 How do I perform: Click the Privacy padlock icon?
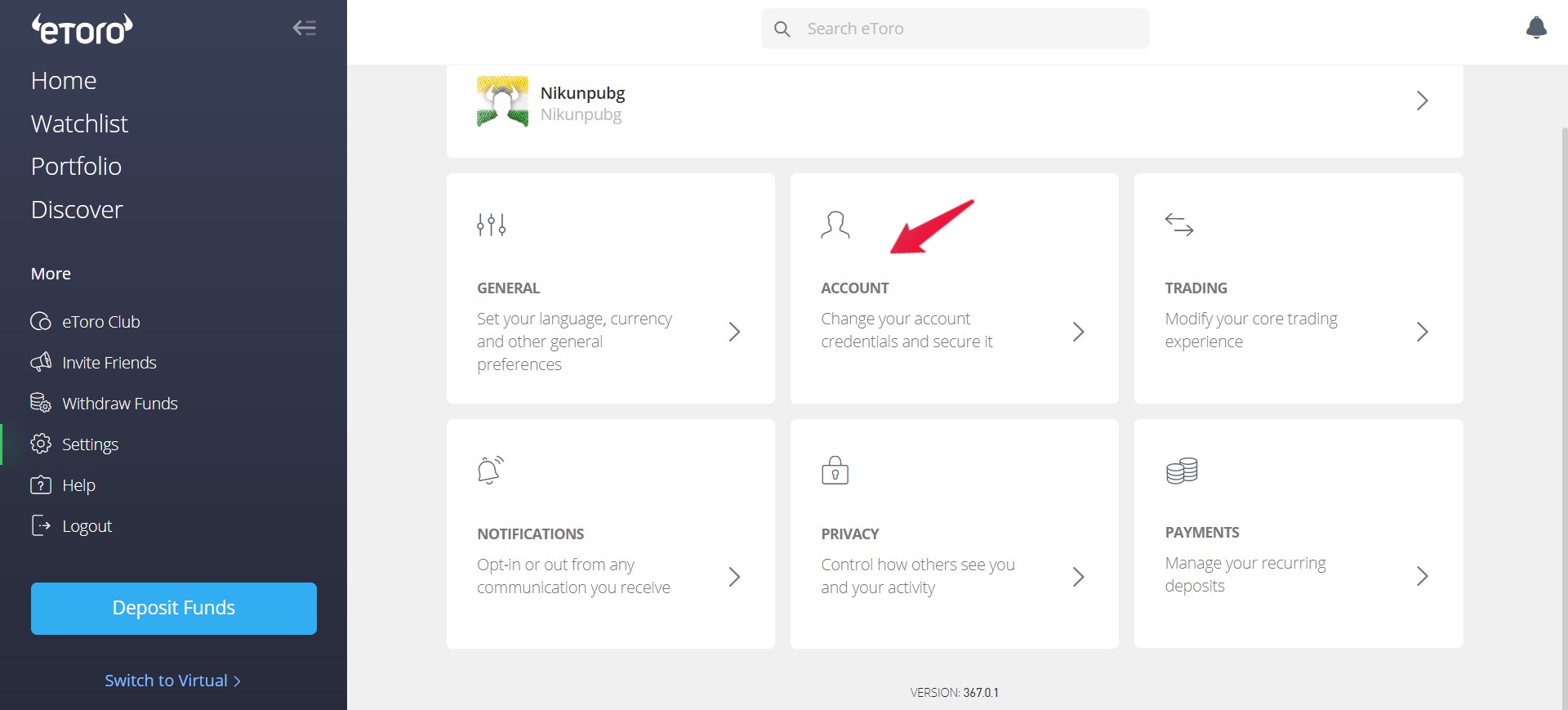click(835, 470)
